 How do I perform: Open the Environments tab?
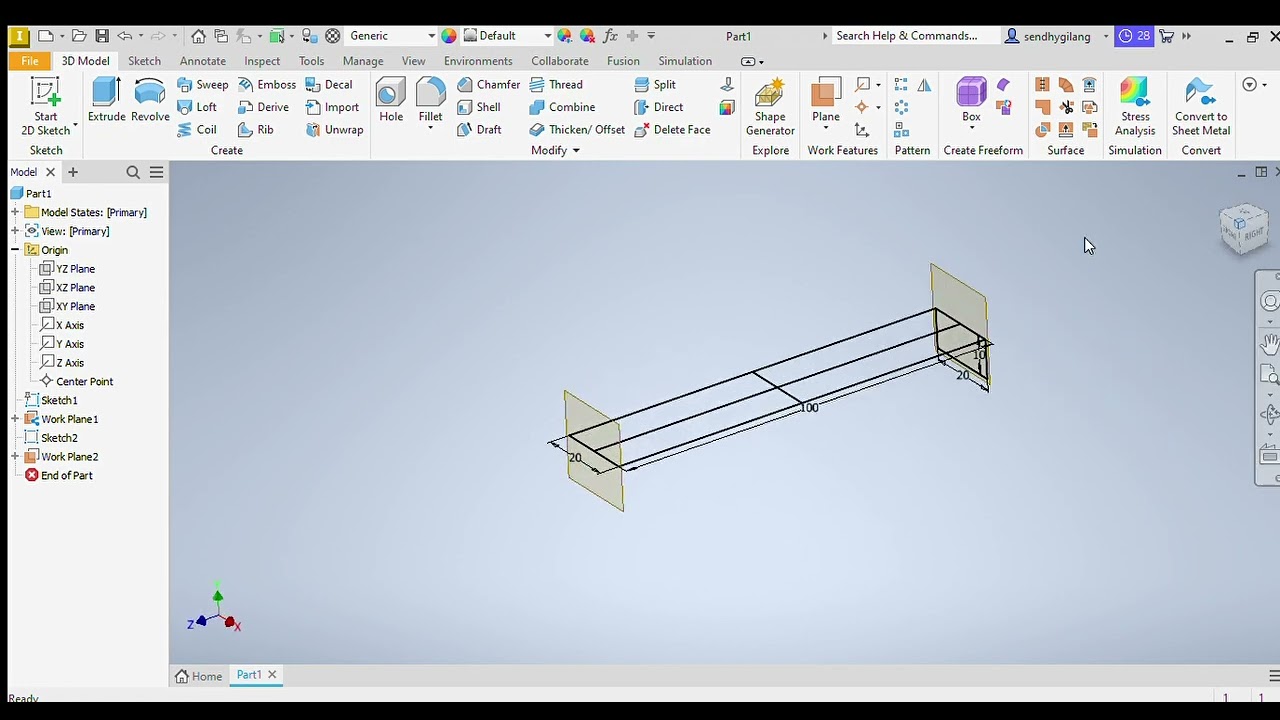pyautogui.click(x=478, y=61)
